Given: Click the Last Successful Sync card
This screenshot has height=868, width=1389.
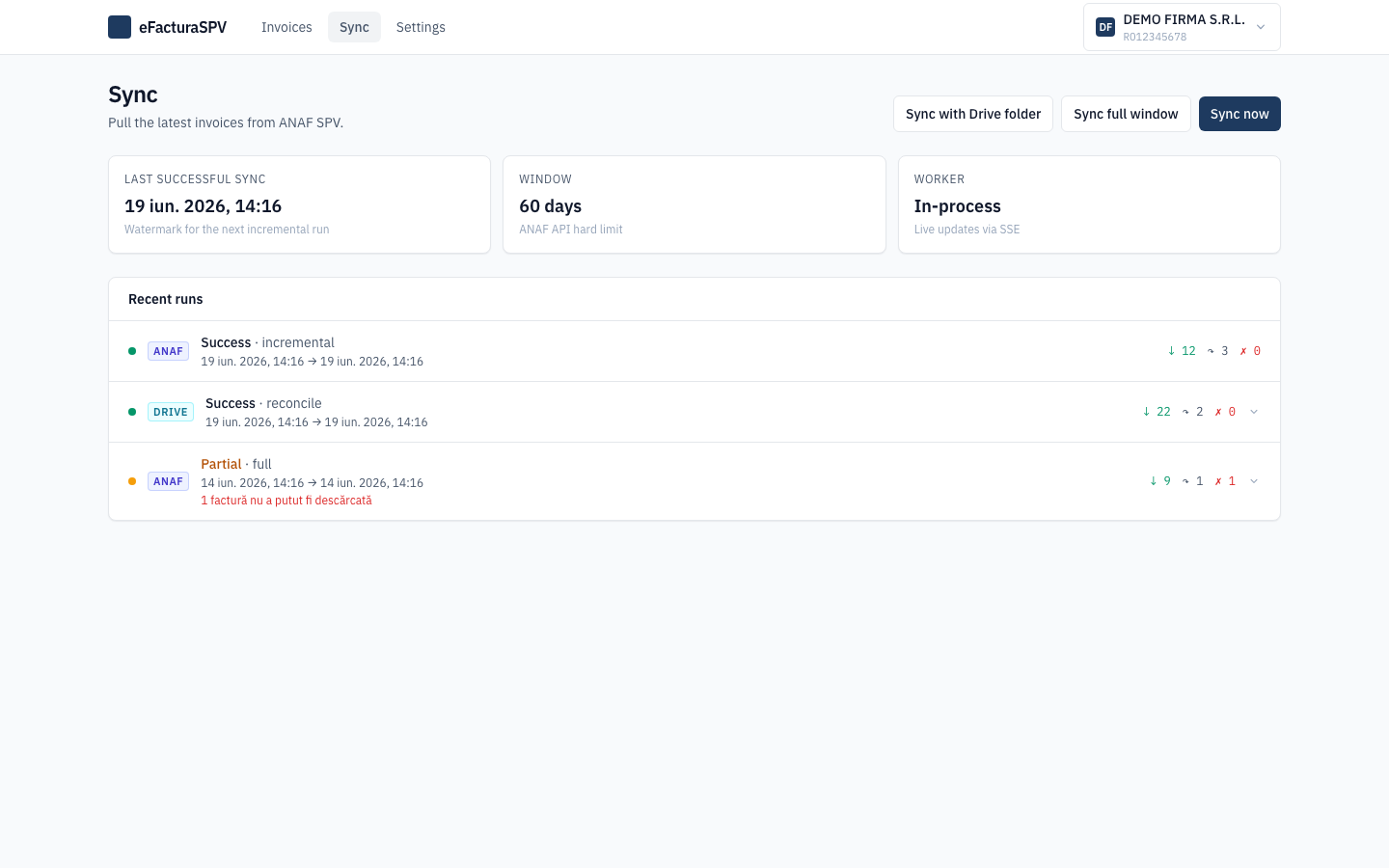Looking at the screenshot, I should (299, 204).
